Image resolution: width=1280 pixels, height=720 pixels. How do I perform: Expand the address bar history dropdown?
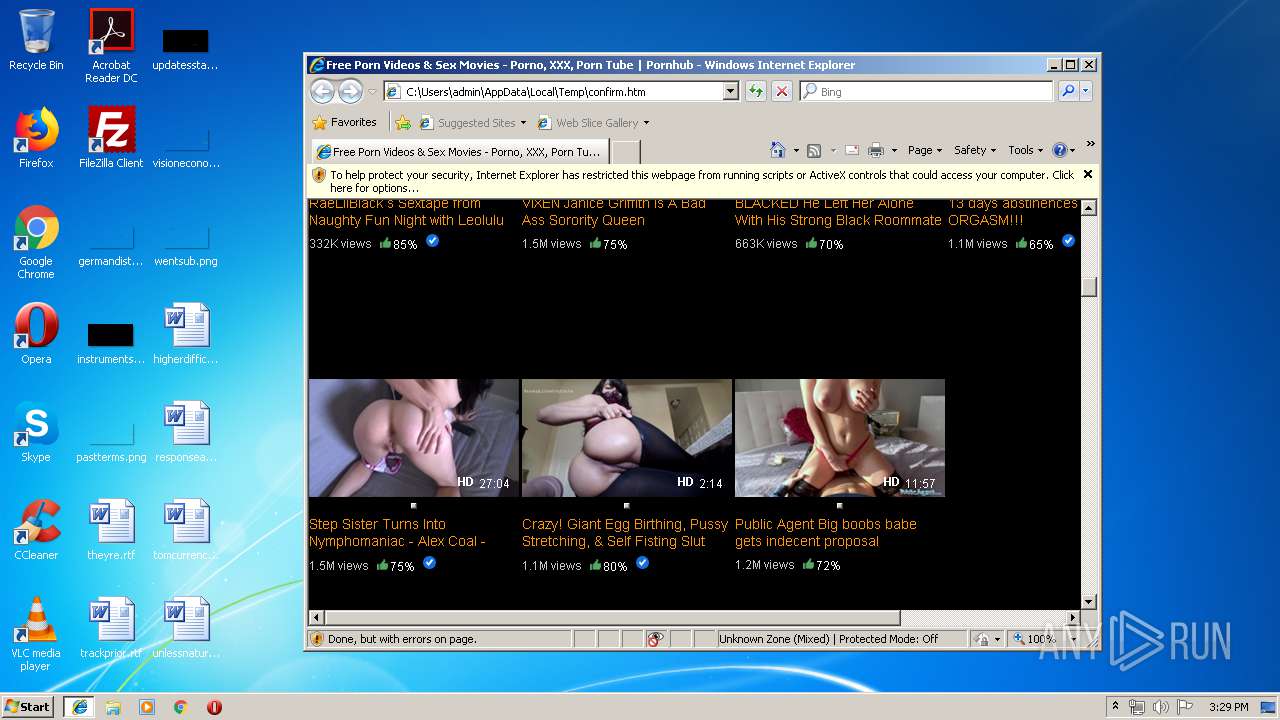pos(730,92)
